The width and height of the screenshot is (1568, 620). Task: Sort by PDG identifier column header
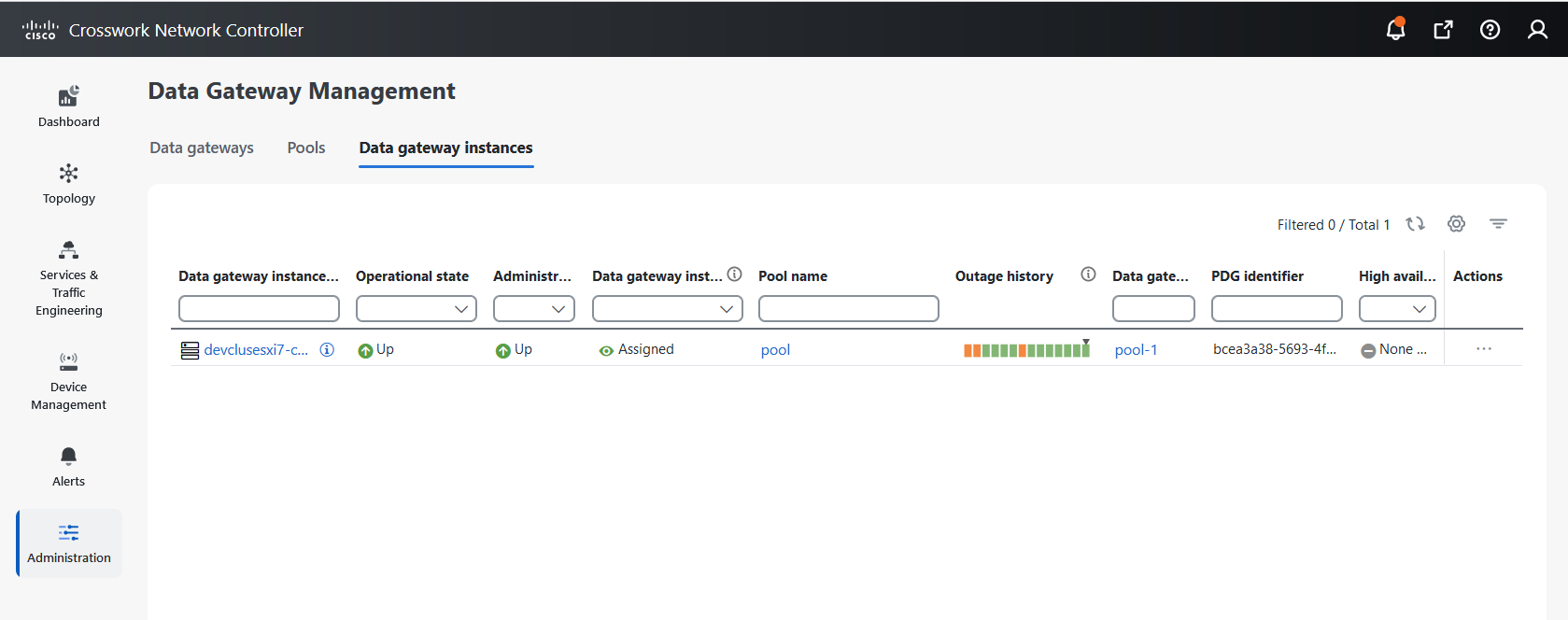(x=1257, y=276)
